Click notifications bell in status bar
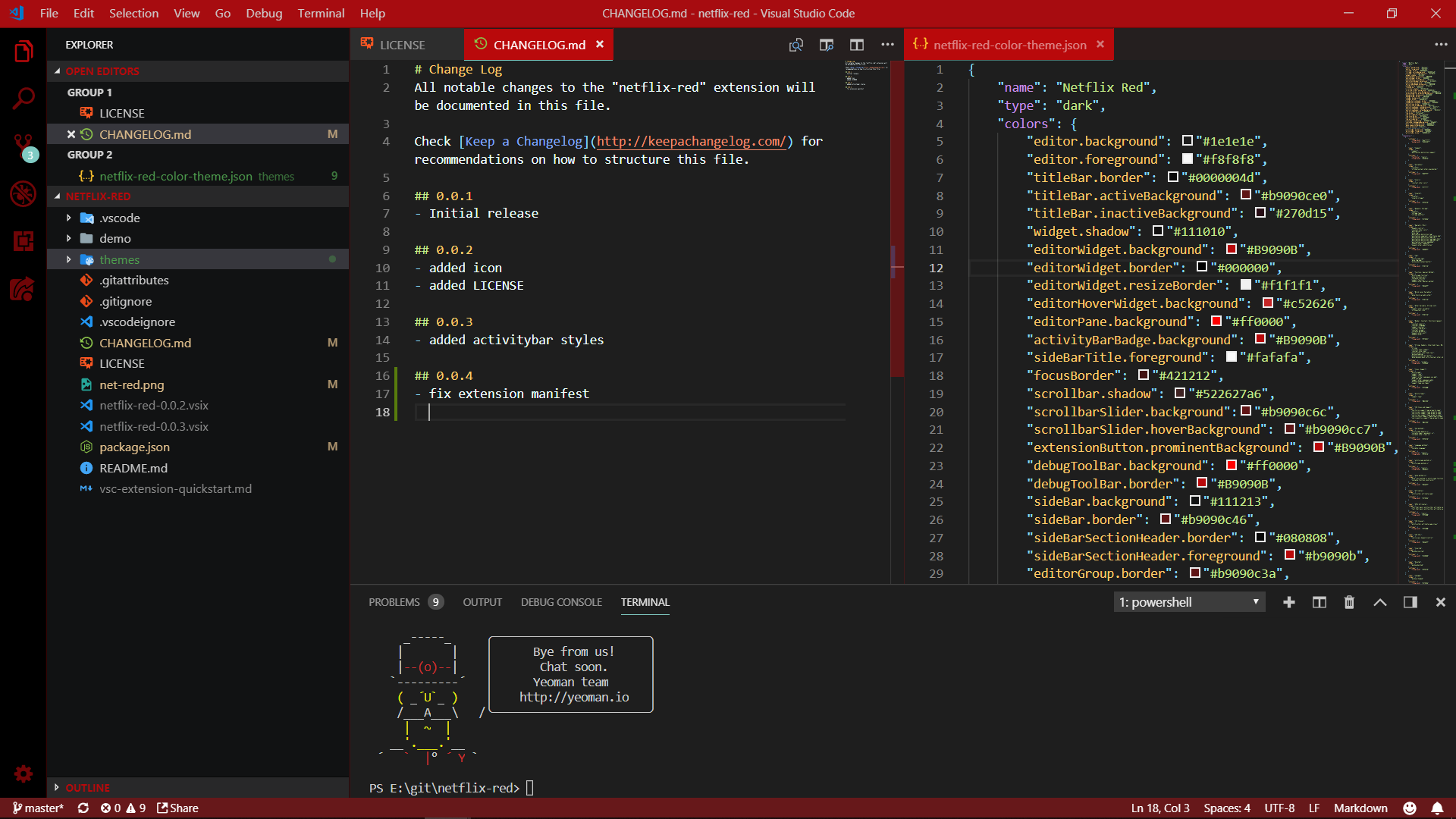The image size is (1456, 819). click(x=1437, y=808)
